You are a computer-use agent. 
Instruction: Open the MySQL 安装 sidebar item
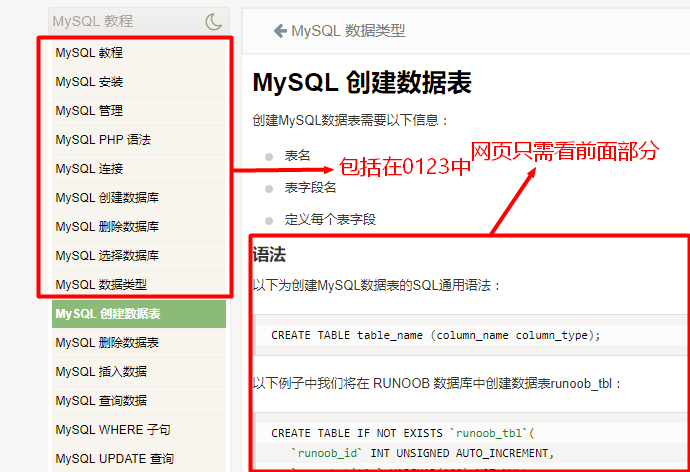tap(139, 82)
